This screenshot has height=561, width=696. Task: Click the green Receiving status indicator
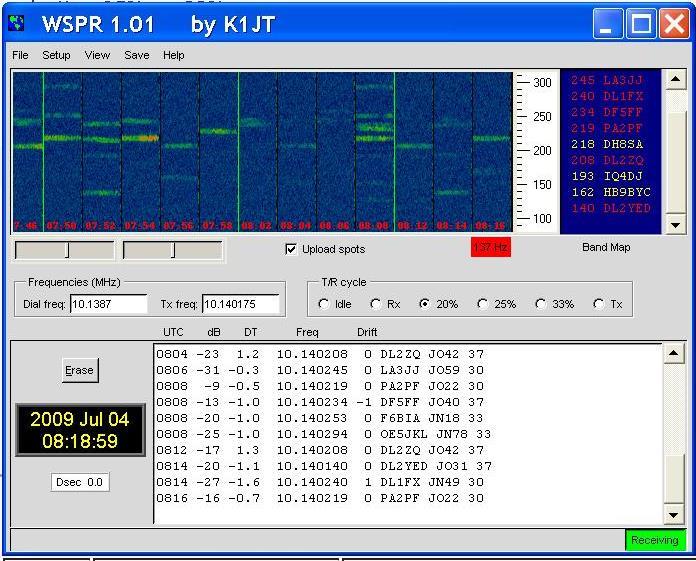(x=656, y=540)
